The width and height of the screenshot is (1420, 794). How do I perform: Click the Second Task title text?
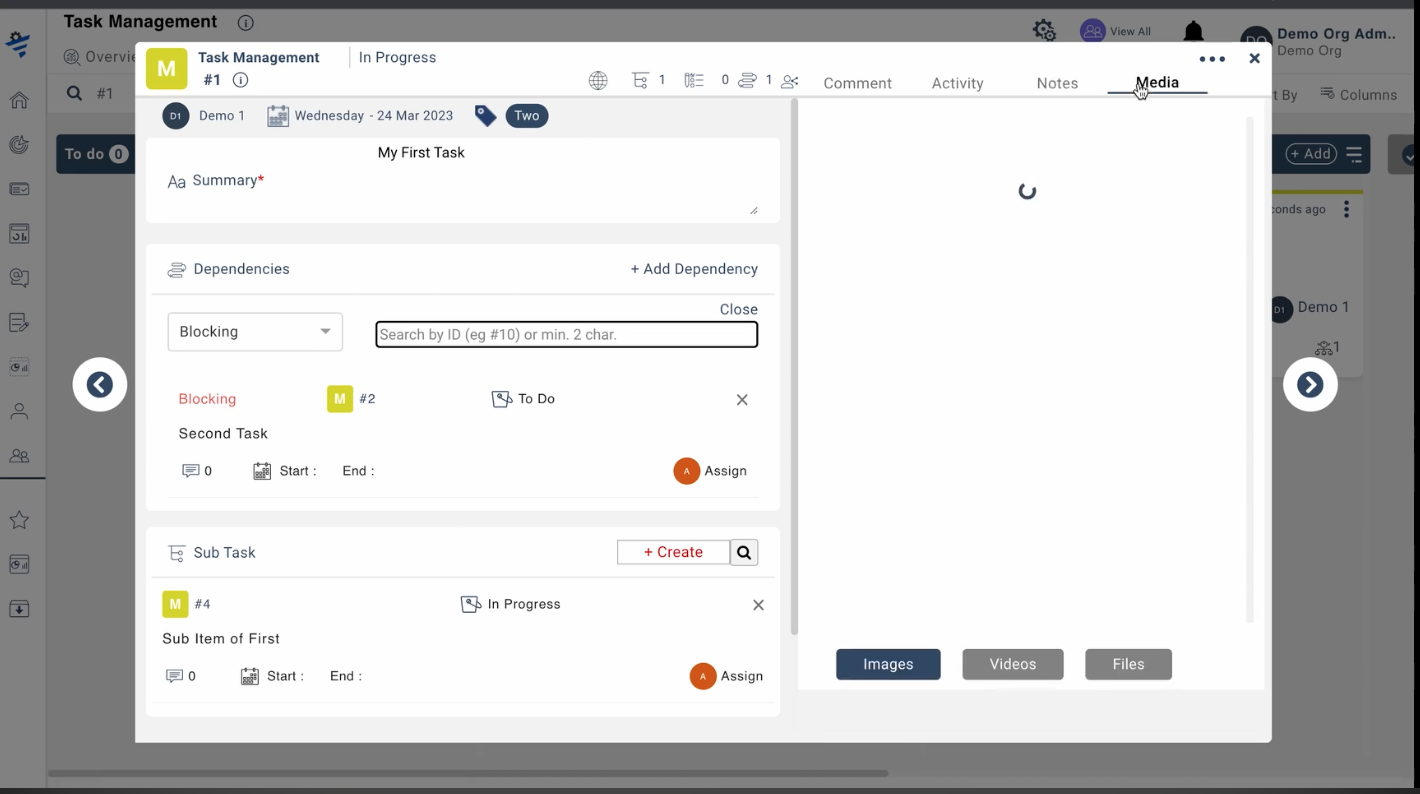[223, 434]
